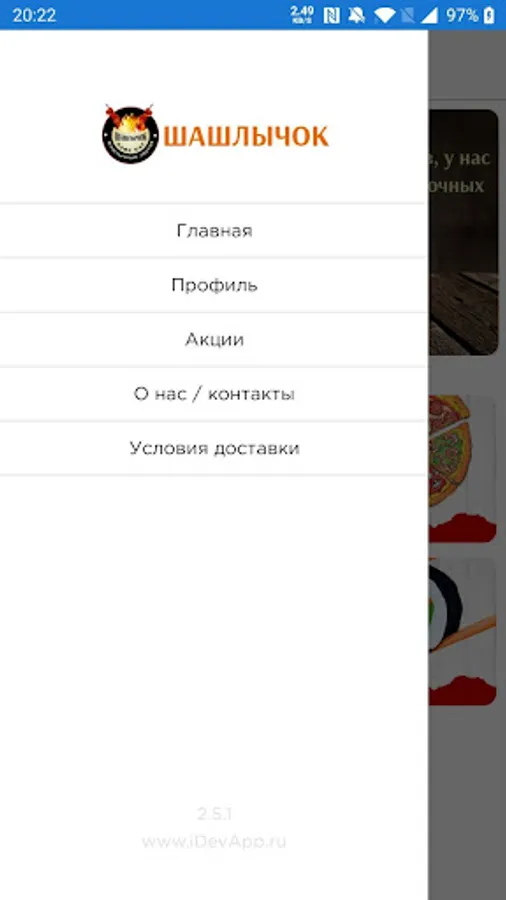Image resolution: width=506 pixels, height=900 pixels.
Task: Tap the battery icon in status bar
Action: [x=489, y=15]
